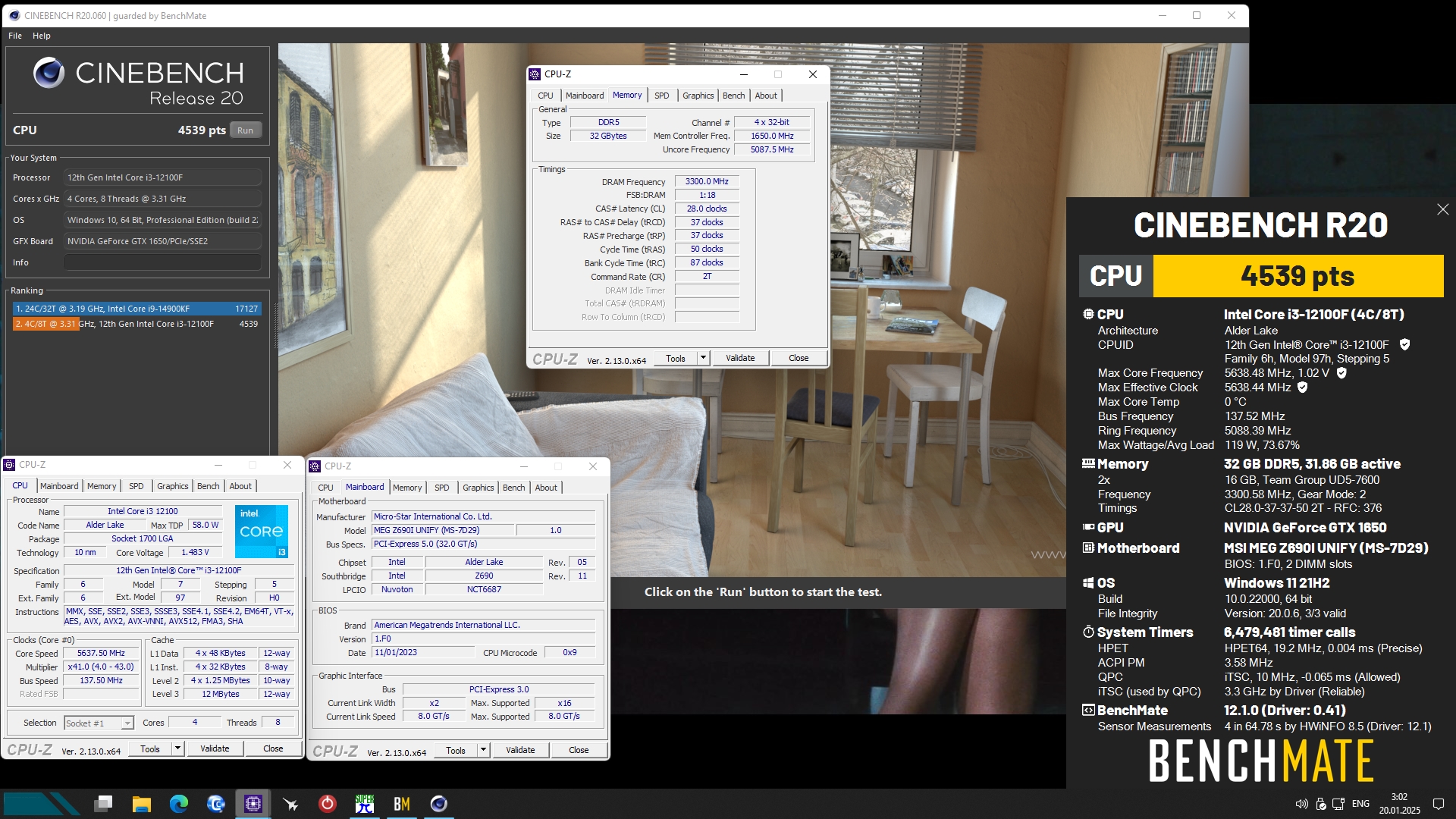Click the ENG language indicator
The width and height of the screenshot is (1456, 819).
[x=1360, y=804]
